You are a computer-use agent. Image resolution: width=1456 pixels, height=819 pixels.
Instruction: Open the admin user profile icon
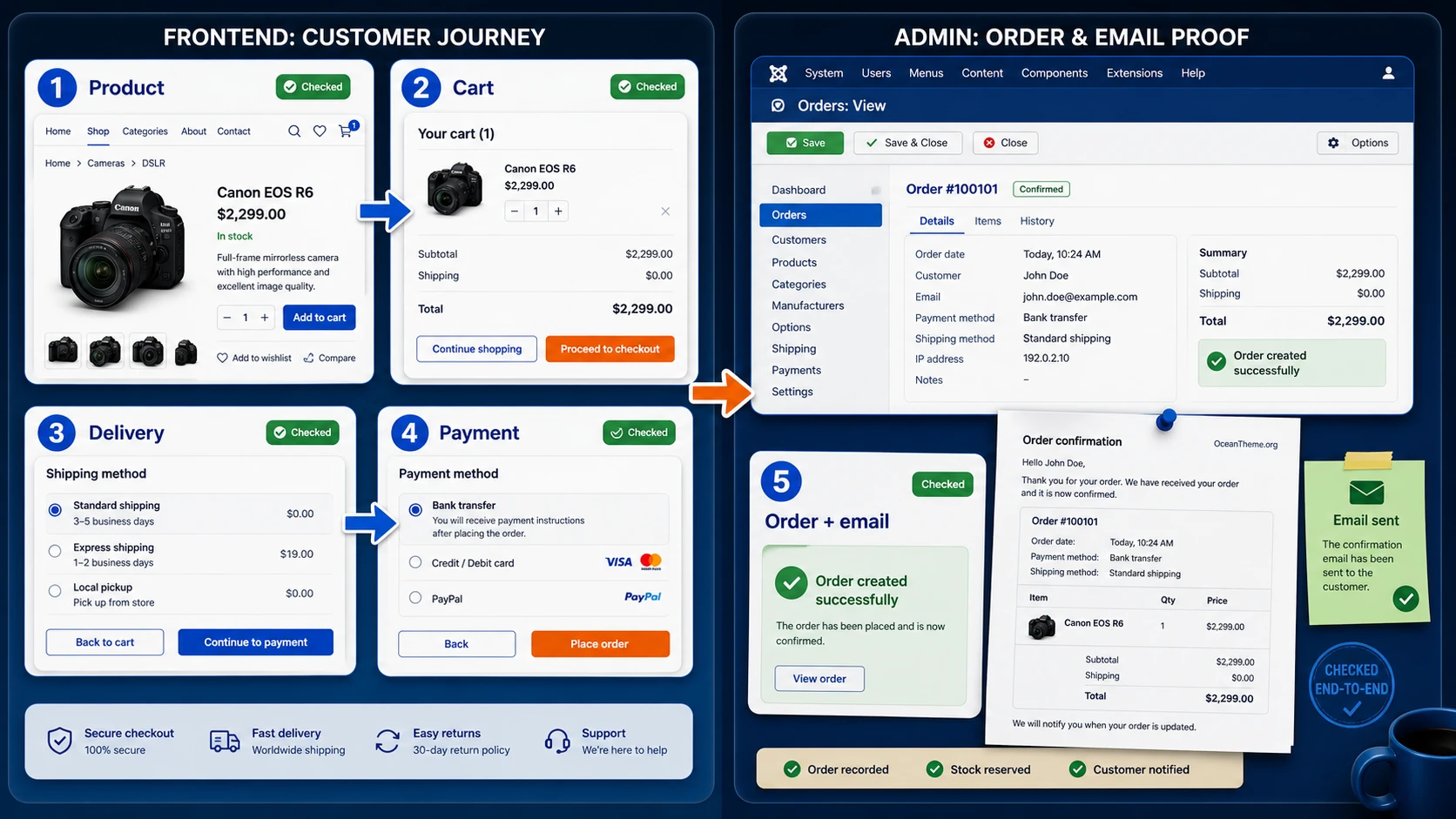1388,73
